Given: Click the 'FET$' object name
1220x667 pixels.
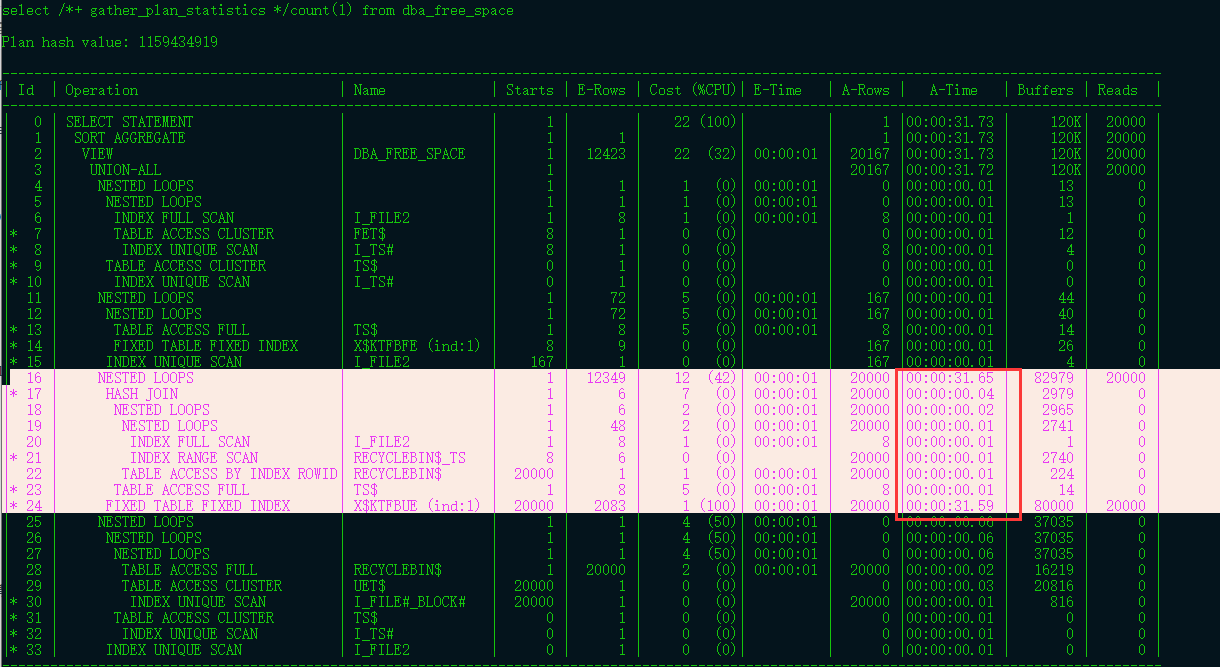Looking at the screenshot, I should (x=370, y=234).
